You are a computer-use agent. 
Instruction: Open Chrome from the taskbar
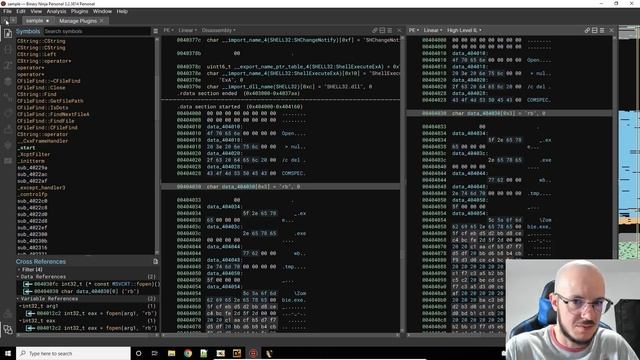pos(188,353)
